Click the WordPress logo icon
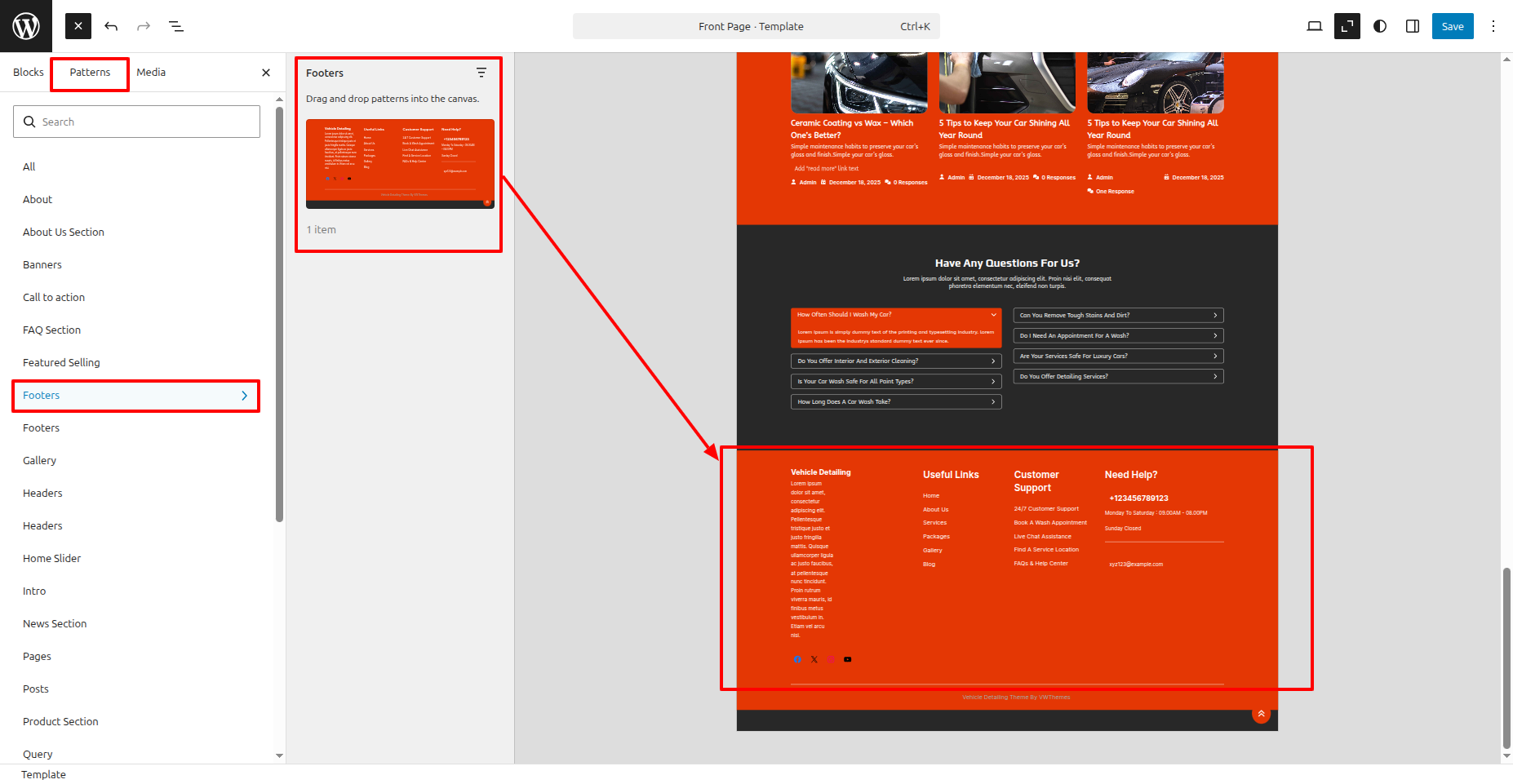 (26, 26)
